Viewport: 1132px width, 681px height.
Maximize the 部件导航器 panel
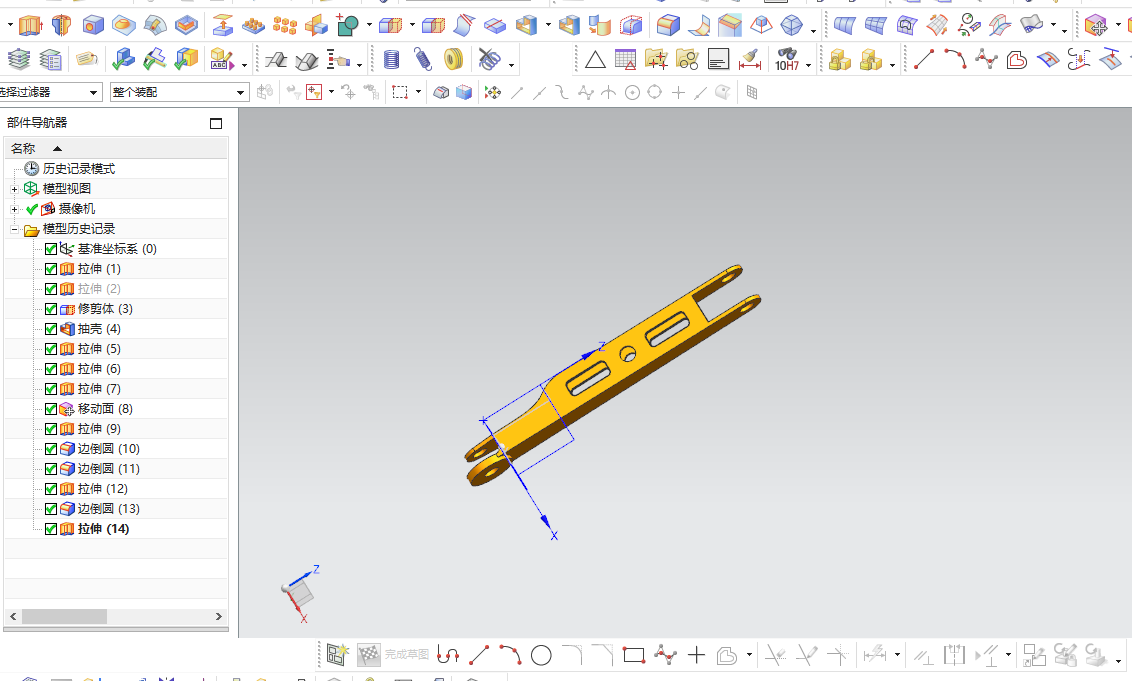216,123
